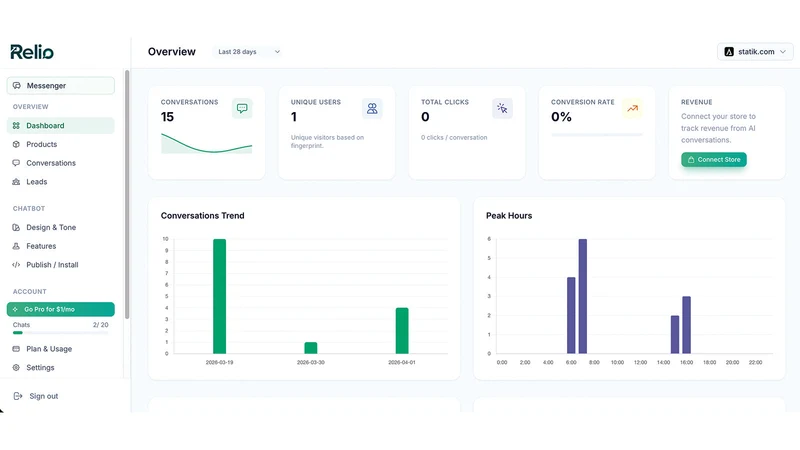The image size is (800, 450).
Task: Click the Settings gear icon
Action: click(16, 367)
